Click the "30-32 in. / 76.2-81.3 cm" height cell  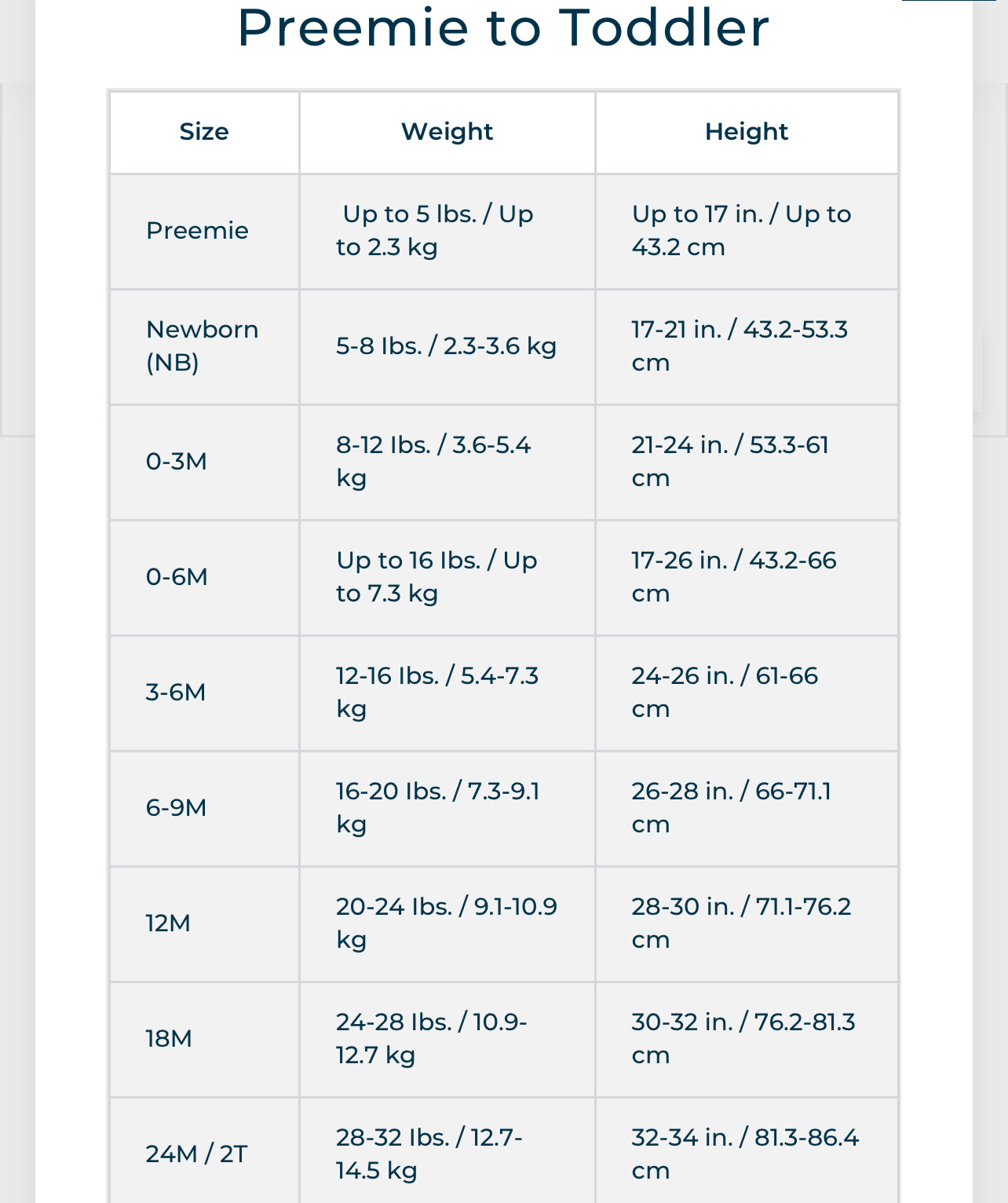(x=743, y=1039)
